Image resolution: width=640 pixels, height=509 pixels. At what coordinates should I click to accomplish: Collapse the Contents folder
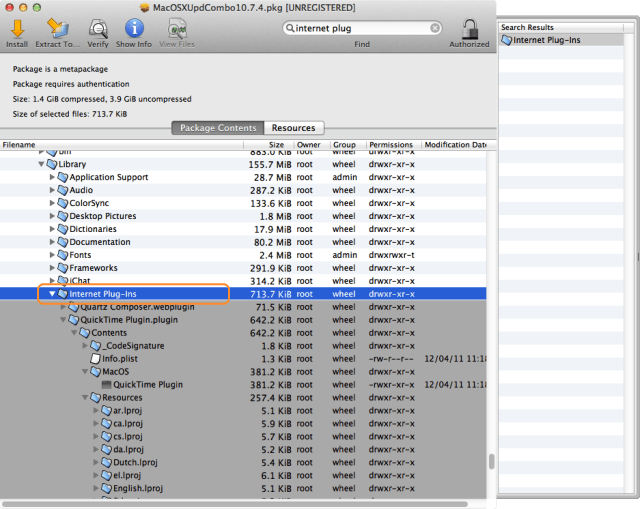pos(74,333)
